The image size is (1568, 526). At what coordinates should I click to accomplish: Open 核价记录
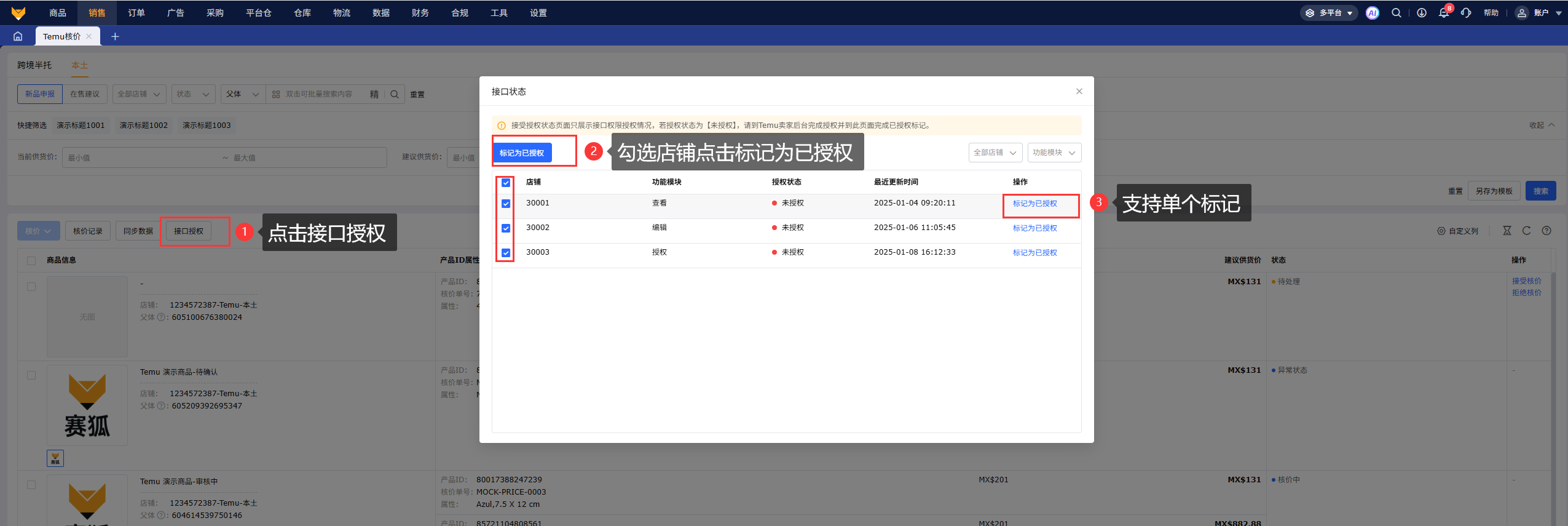(x=88, y=231)
